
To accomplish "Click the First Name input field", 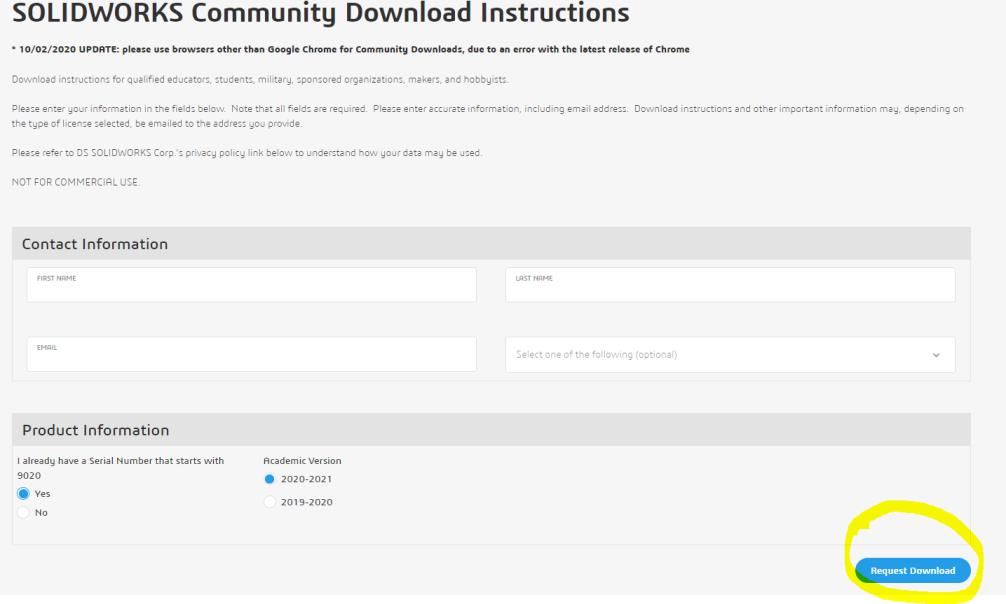I will [x=251, y=285].
